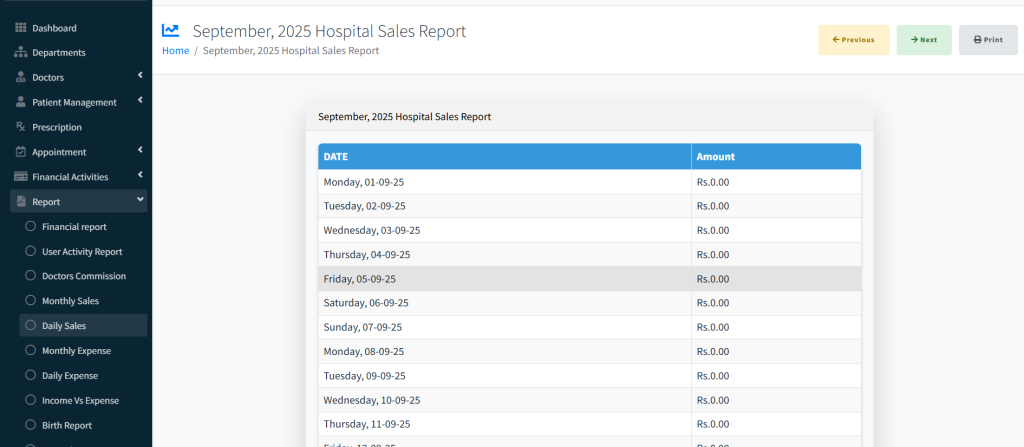Click the Departments hierarchy icon

pos(20,52)
